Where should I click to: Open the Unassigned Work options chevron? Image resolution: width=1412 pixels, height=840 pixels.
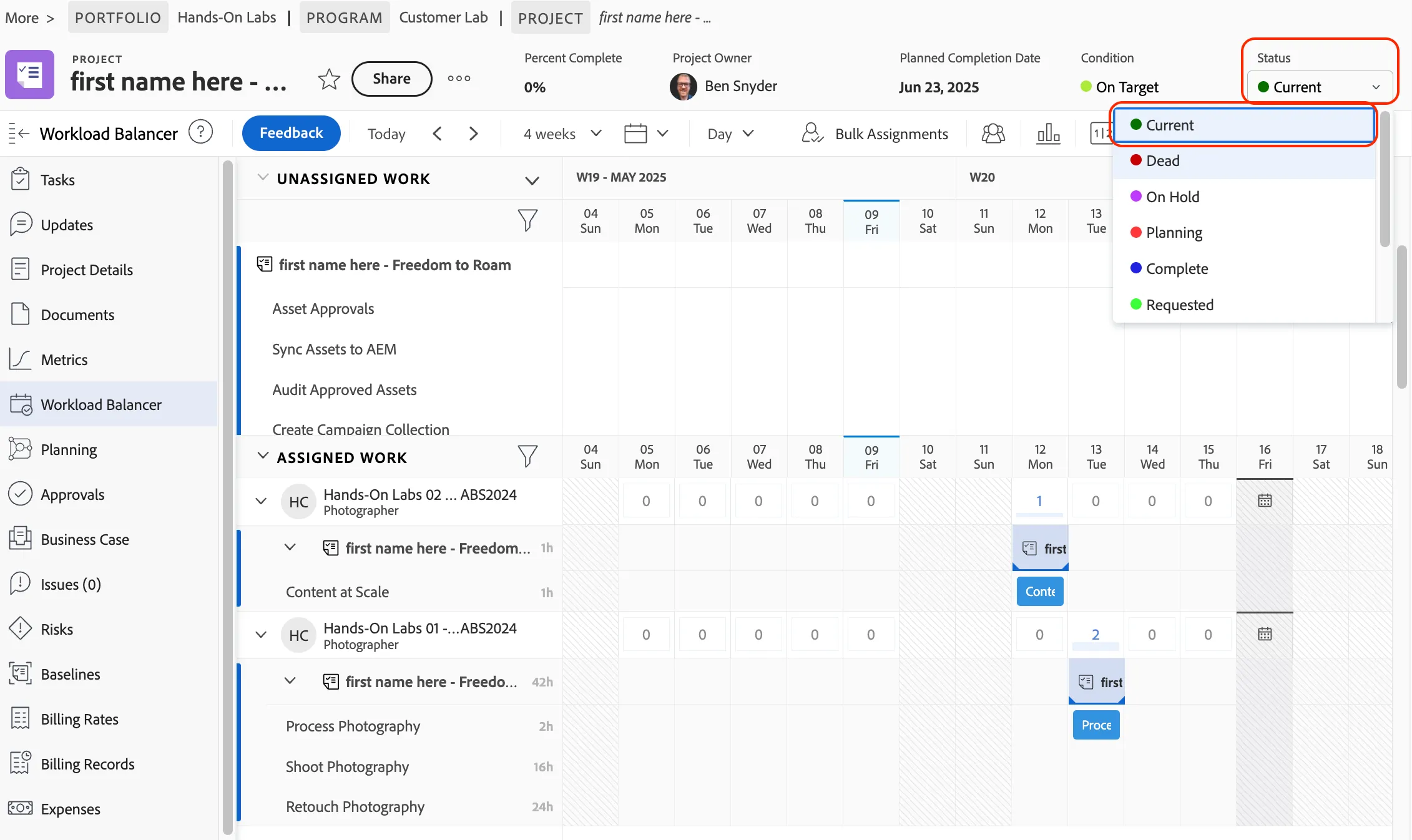pos(532,180)
